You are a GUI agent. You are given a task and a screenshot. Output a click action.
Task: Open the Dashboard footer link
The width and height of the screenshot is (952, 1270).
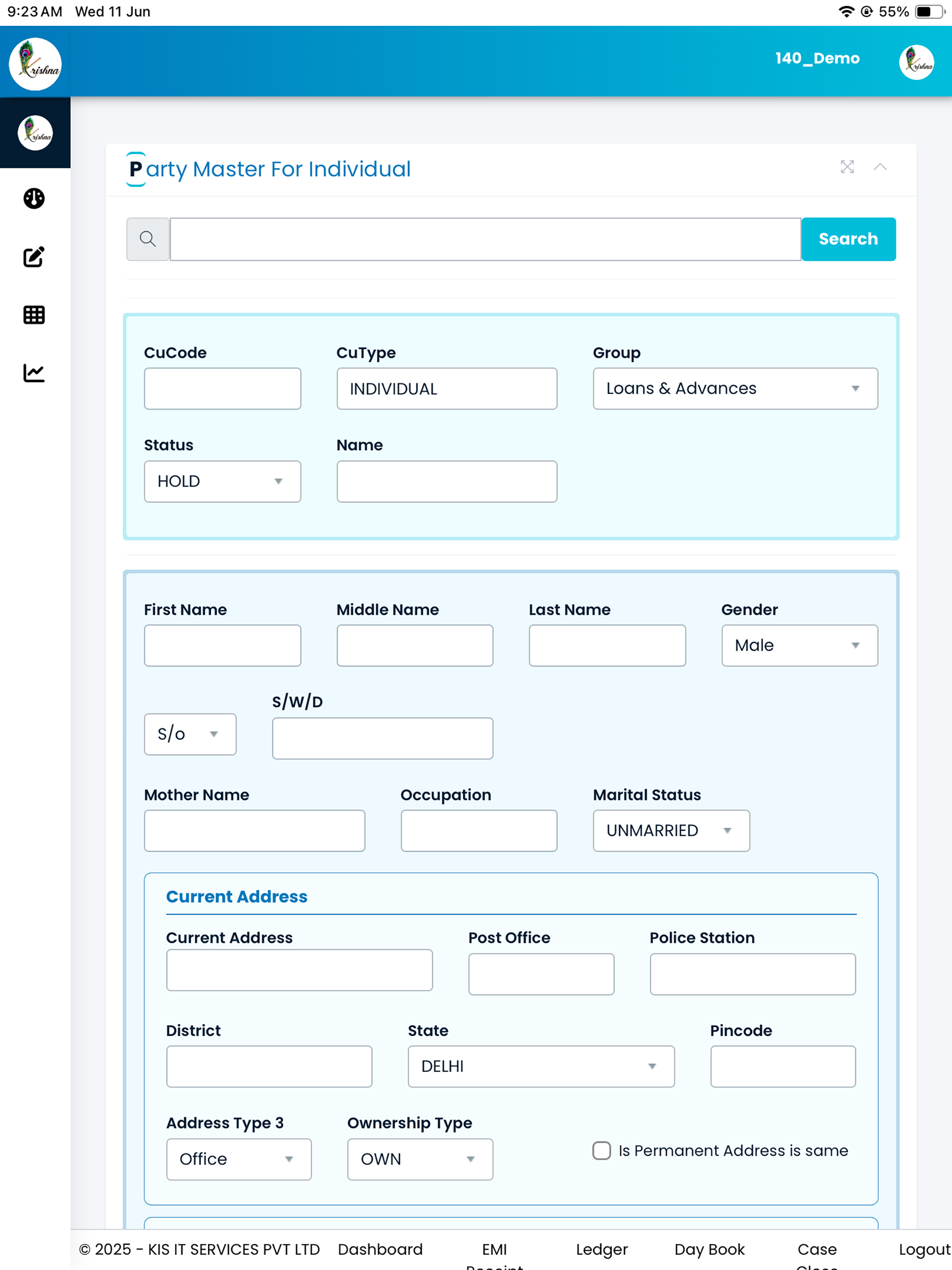tap(380, 1249)
